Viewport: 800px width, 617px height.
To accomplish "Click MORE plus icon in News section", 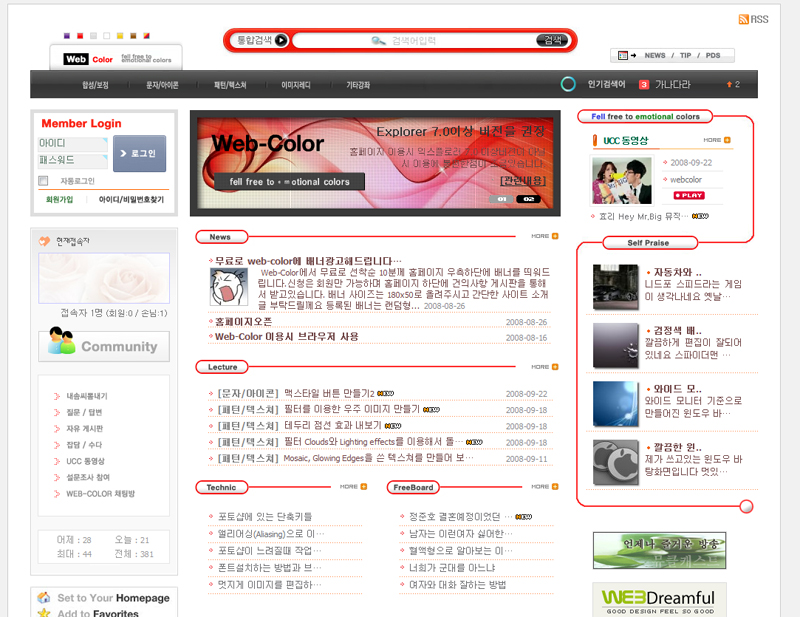I will pyautogui.click(x=555, y=236).
